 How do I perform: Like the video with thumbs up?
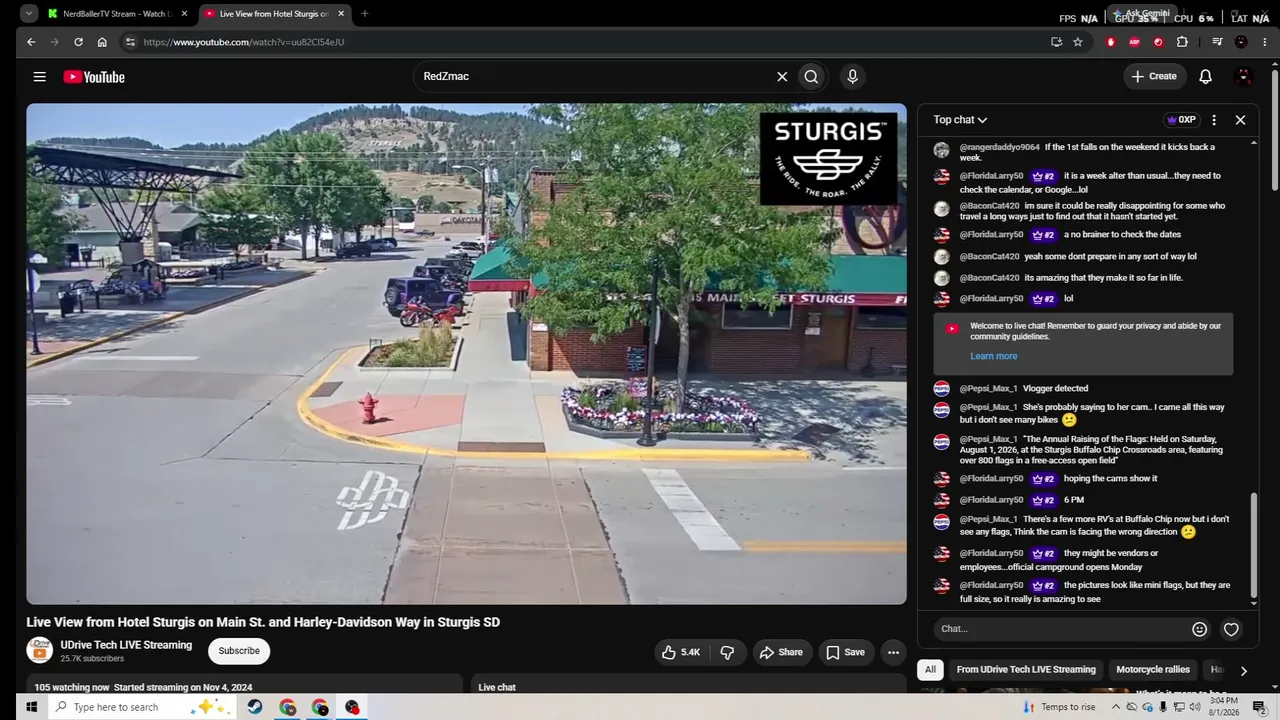(680, 652)
